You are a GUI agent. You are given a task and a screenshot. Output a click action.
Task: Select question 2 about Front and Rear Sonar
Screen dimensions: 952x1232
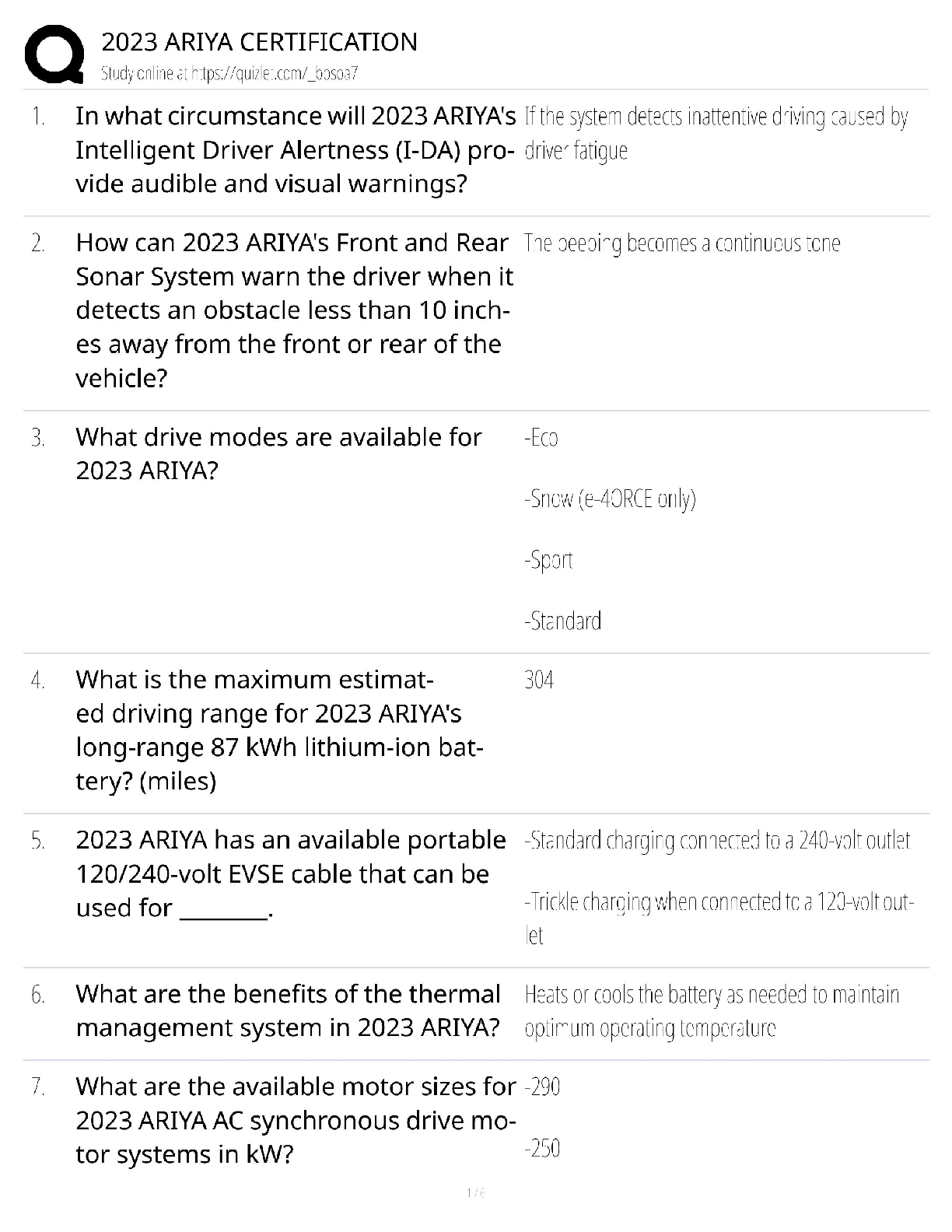click(x=294, y=310)
